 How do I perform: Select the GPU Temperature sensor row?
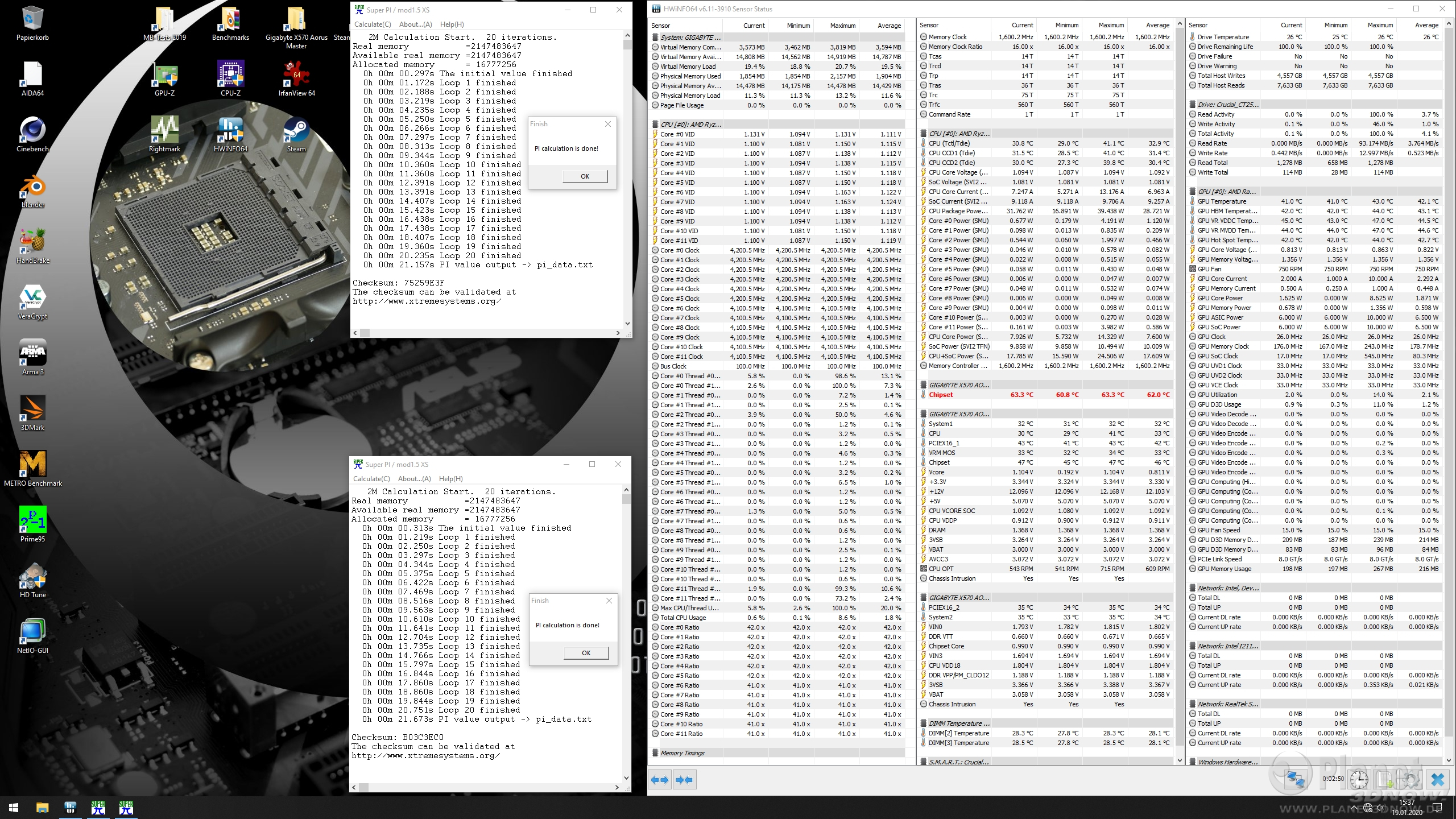click(x=1314, y=201)
